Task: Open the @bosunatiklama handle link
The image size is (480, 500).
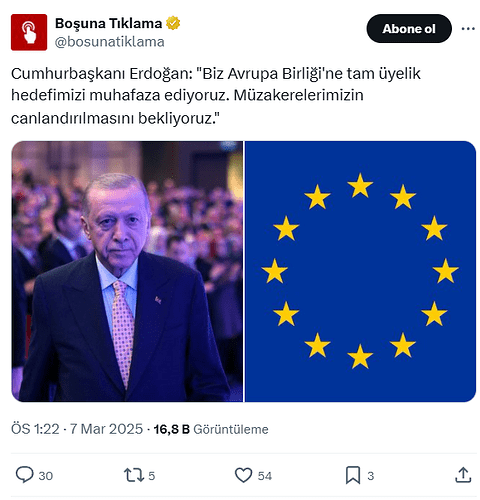Action: 110,42
